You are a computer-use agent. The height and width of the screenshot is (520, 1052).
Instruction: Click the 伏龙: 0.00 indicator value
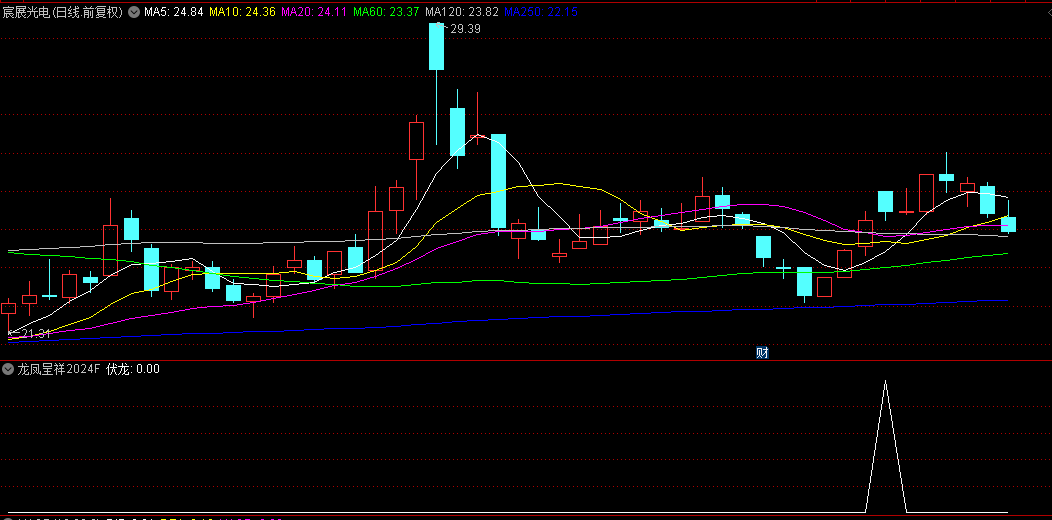coord(133,368)
